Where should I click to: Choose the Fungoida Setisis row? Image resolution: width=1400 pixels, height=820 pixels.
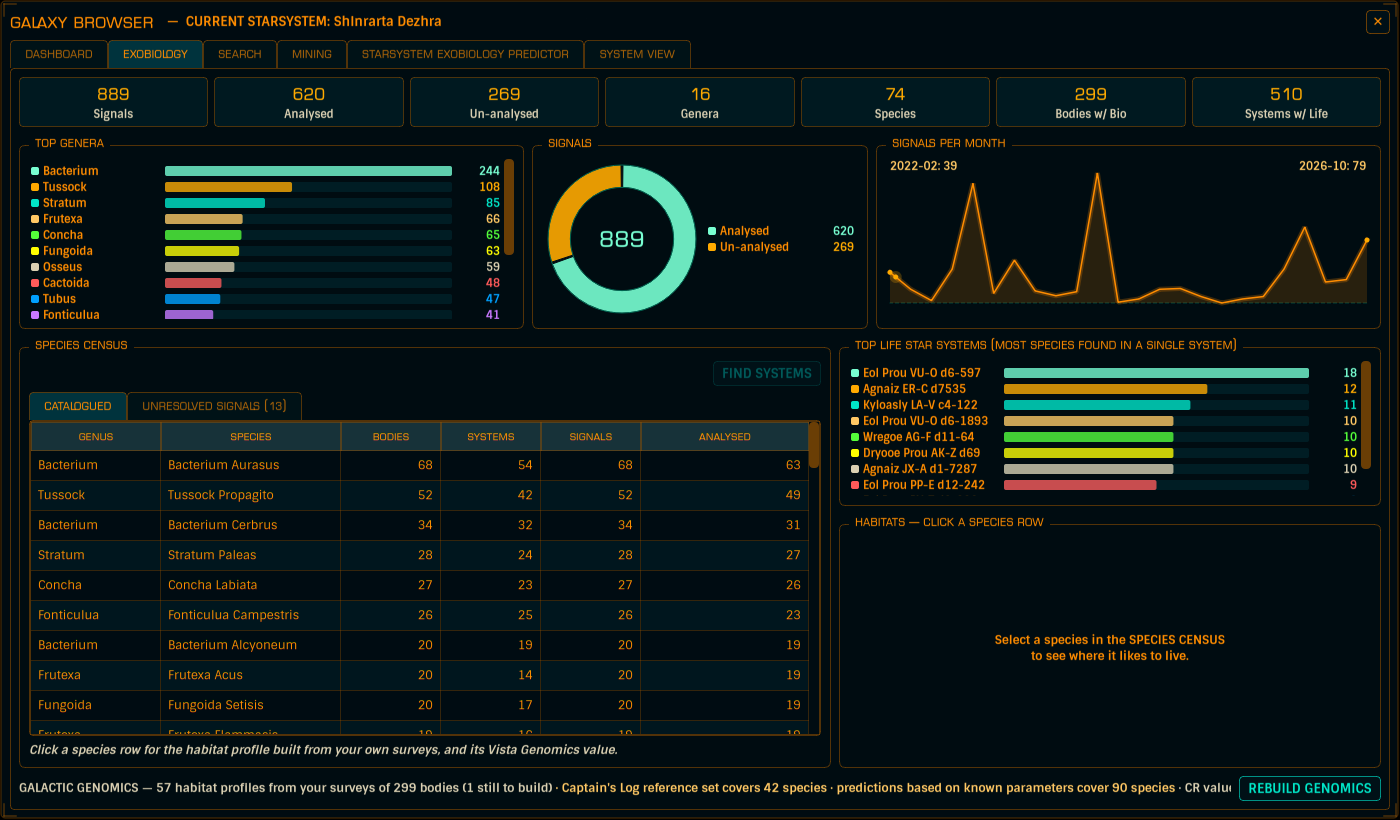420,705
